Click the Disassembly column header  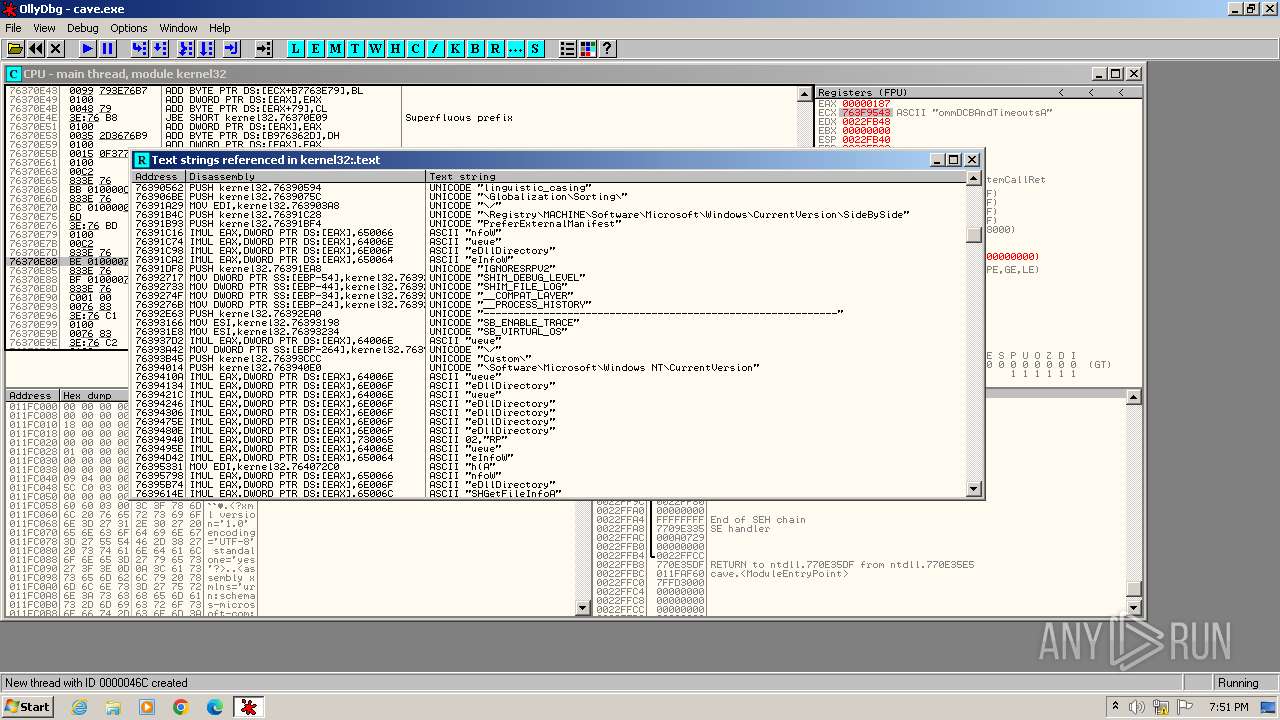306,177
